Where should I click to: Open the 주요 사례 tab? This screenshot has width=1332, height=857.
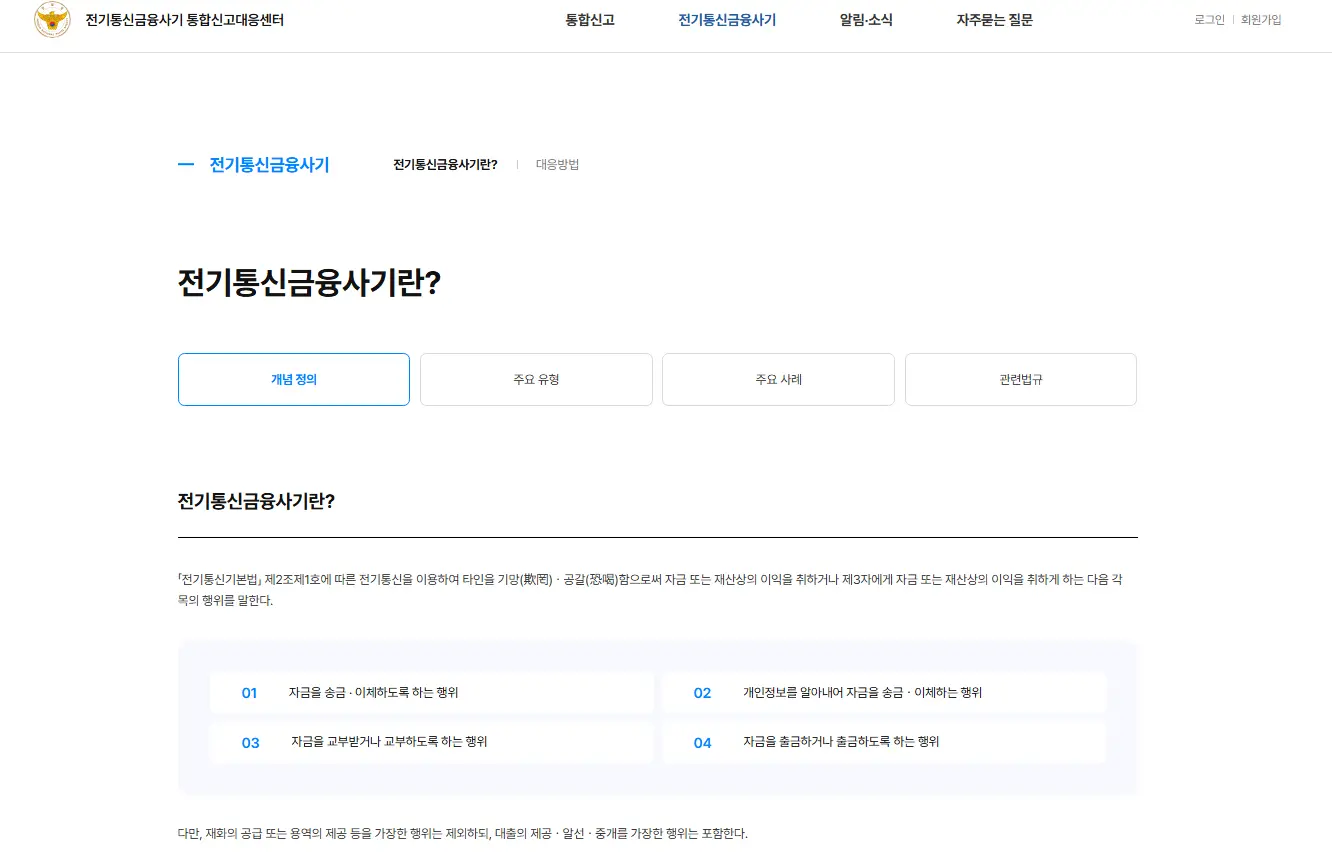(778, 379)
